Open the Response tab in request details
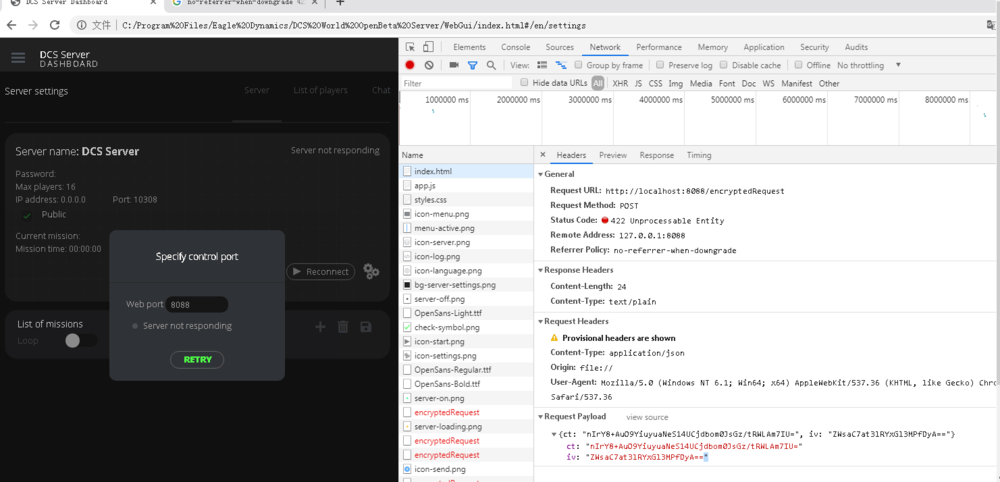Viewport: 1000px width, 482px height. coord(656,155)
